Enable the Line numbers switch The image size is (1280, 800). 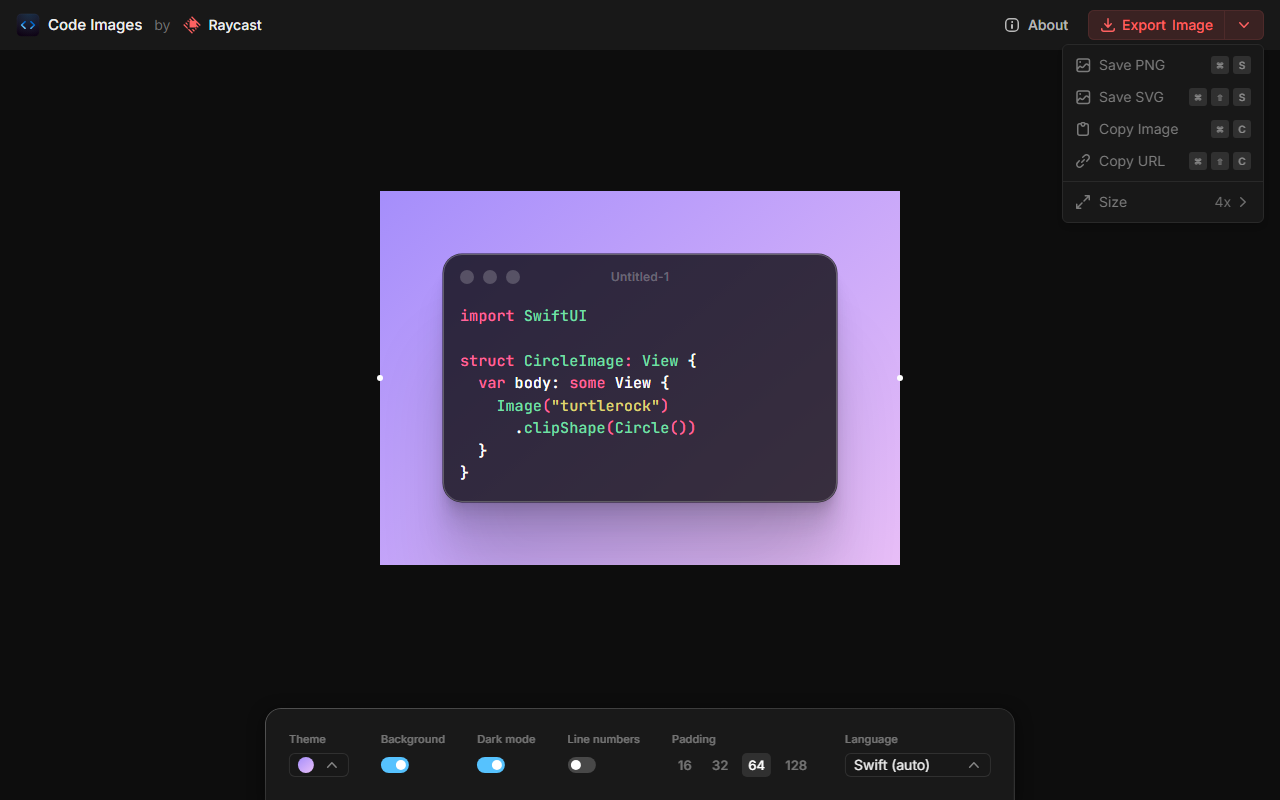pos(581,765)
